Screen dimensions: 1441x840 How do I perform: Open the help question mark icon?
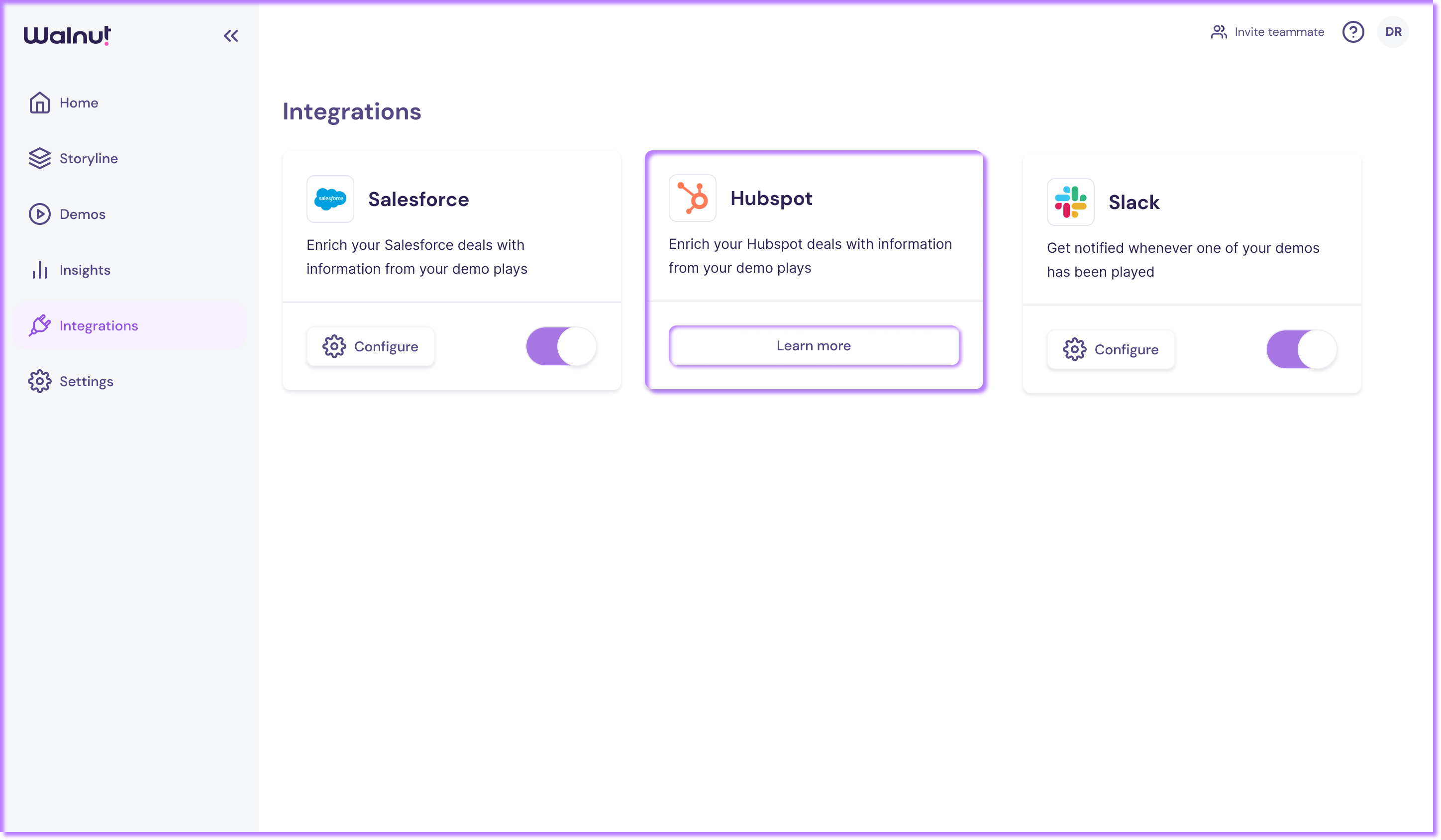pos(1353,32)
